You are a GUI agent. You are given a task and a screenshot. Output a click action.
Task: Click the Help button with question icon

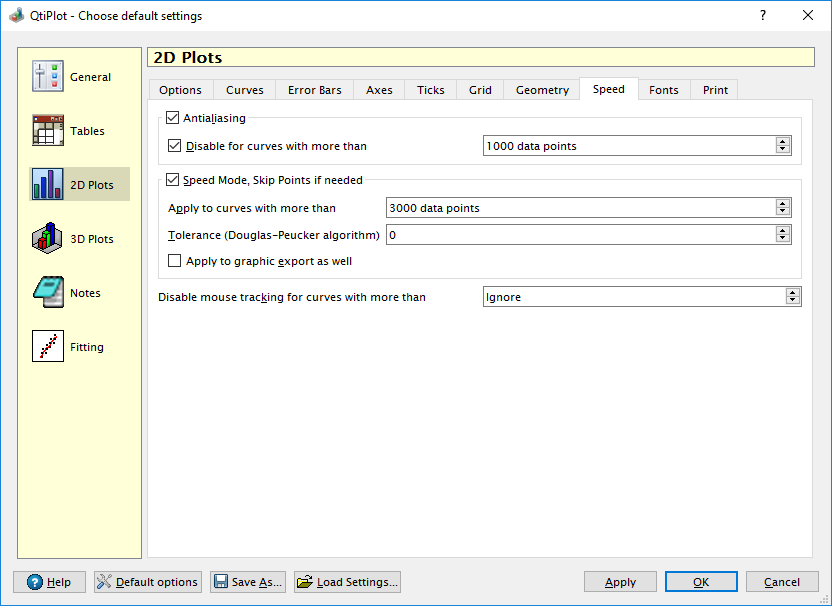[x=49, y=582]
